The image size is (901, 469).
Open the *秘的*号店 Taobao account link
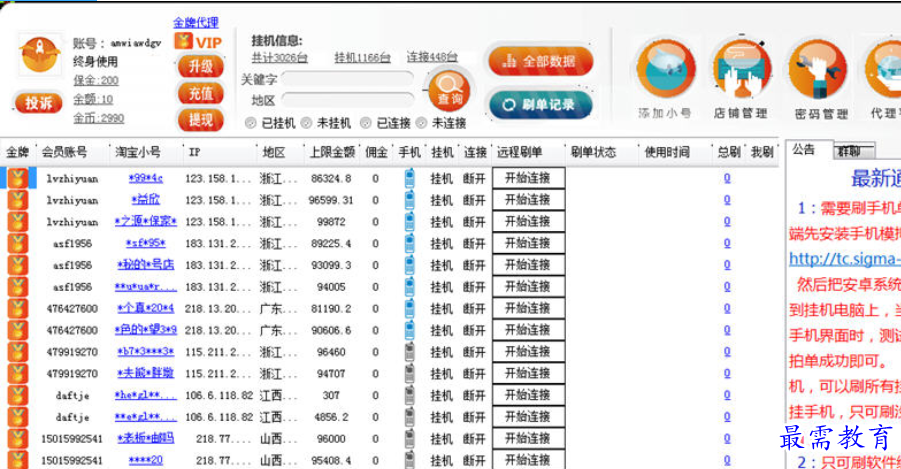coord(146,265)
